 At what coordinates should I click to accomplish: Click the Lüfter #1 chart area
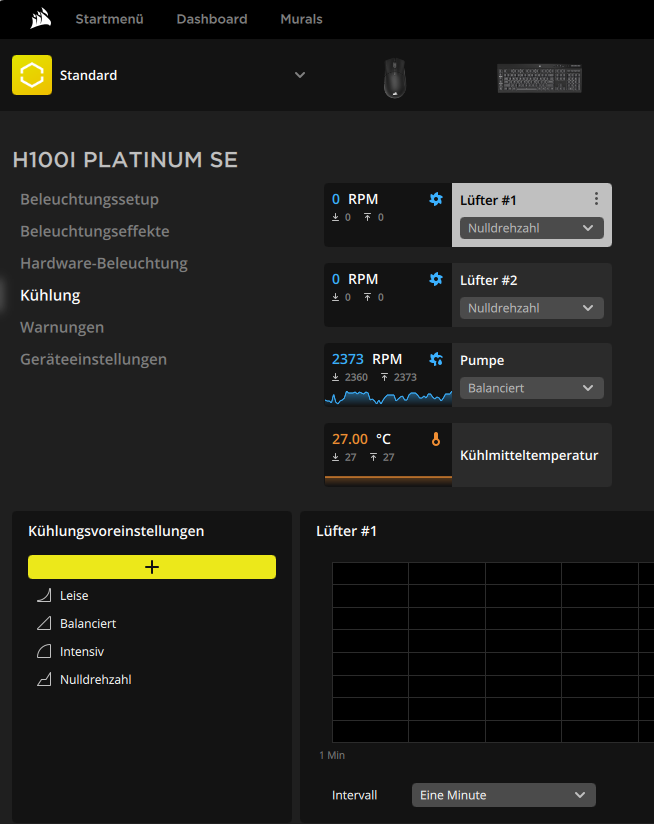[x=493, y=652]
